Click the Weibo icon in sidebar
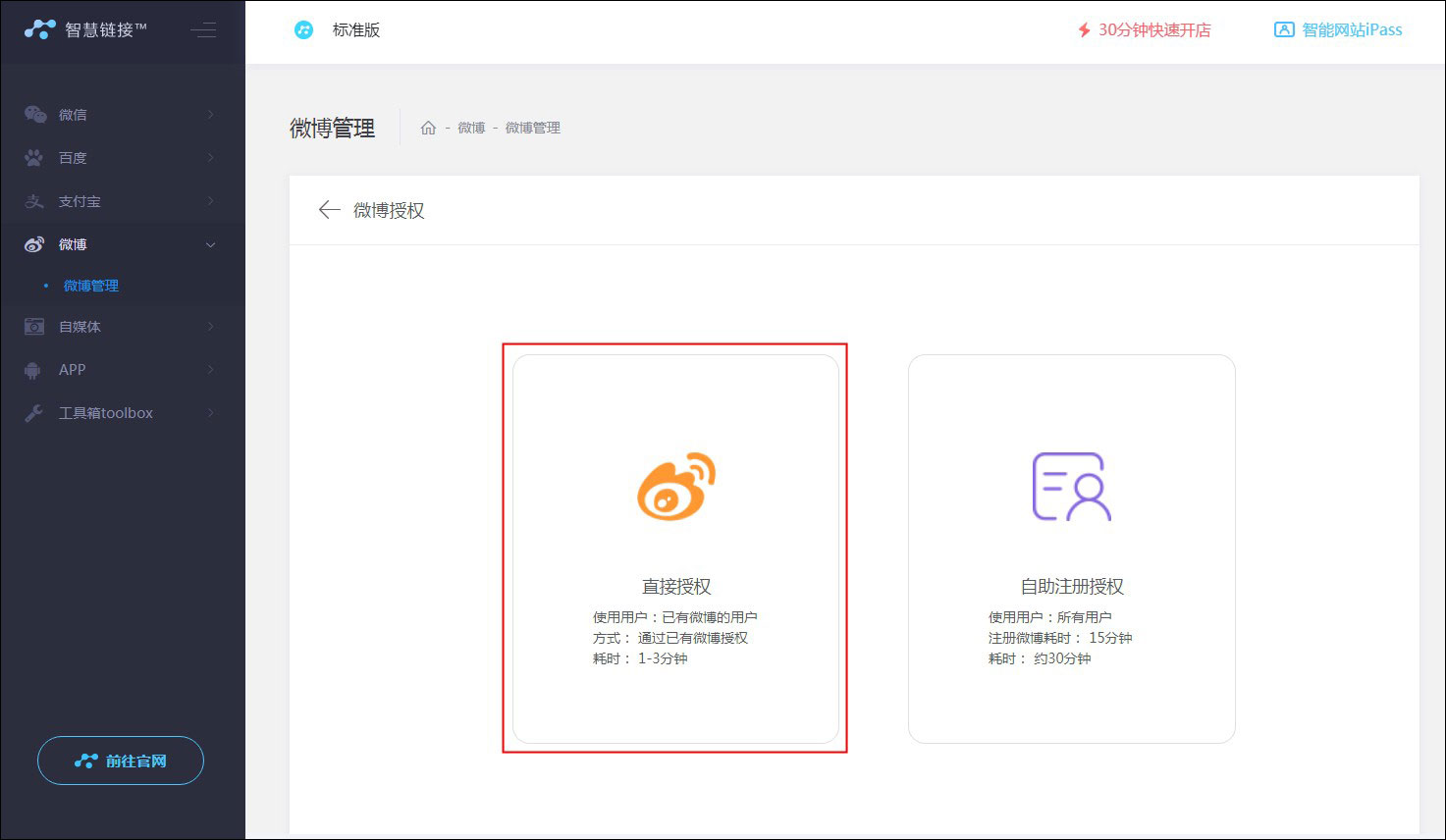Image resolution: width=1446 pixels, height=840 pixels. pos(34,244)
